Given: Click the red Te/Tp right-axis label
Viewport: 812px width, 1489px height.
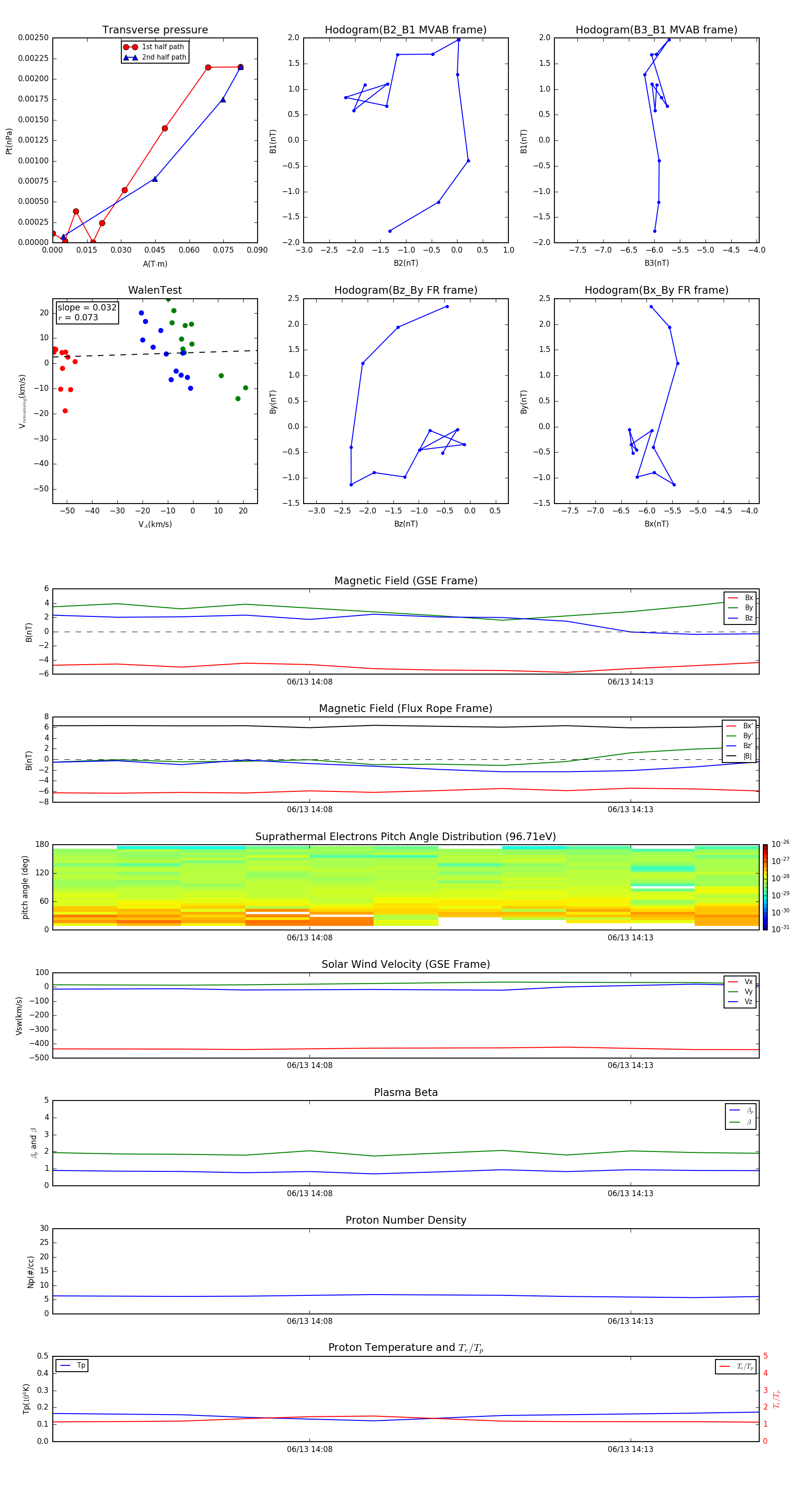Looking at the screenshot, I should (x=777, y=1399).
